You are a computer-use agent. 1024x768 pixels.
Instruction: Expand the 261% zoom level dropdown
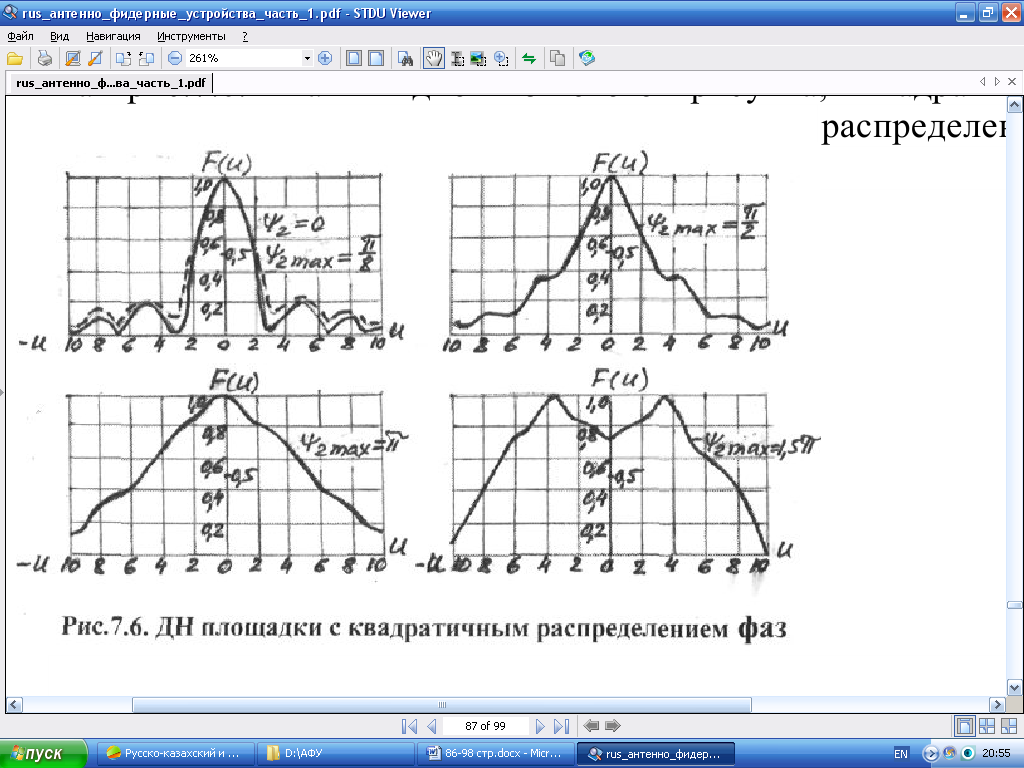(307, 58)
